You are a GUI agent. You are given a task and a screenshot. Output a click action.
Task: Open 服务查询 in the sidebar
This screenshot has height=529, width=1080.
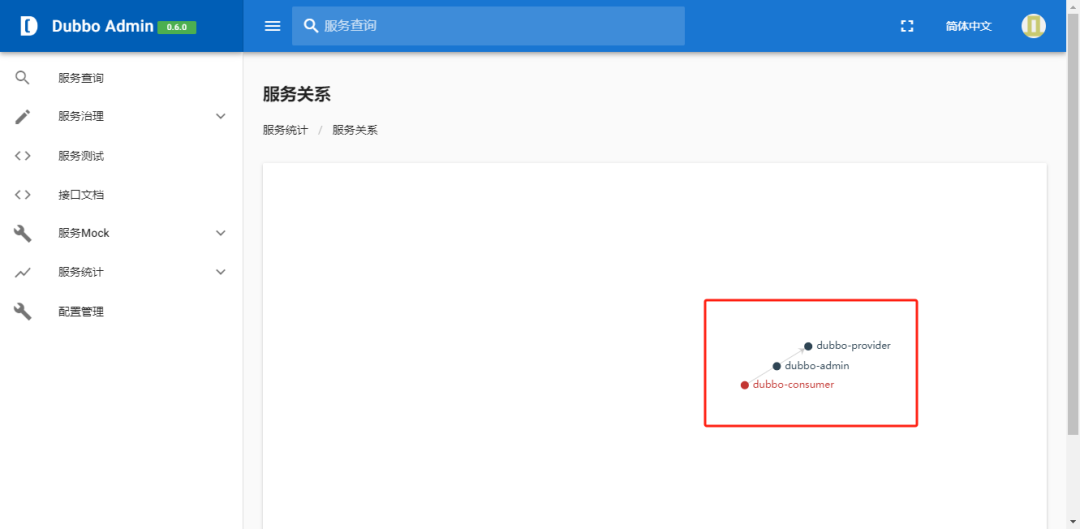coord(121,78)
